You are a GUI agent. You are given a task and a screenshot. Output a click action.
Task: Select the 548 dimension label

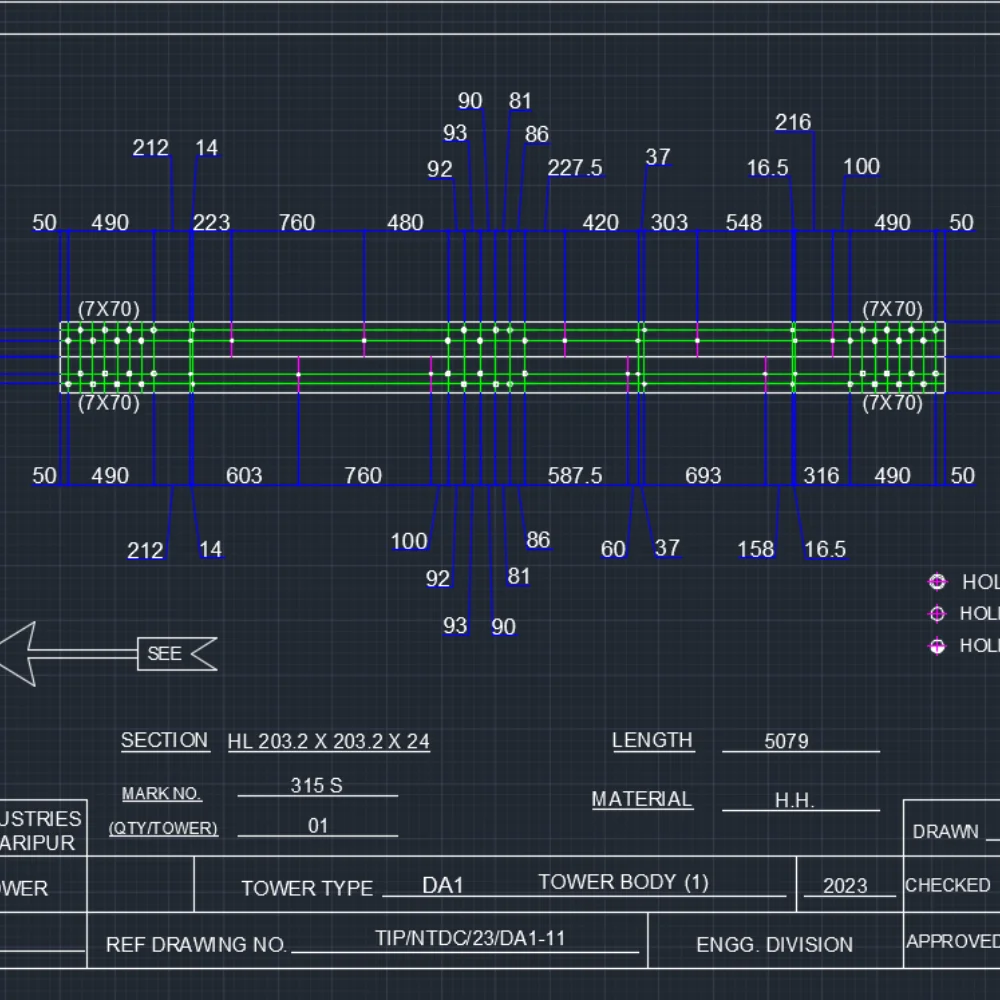[743, 223]
